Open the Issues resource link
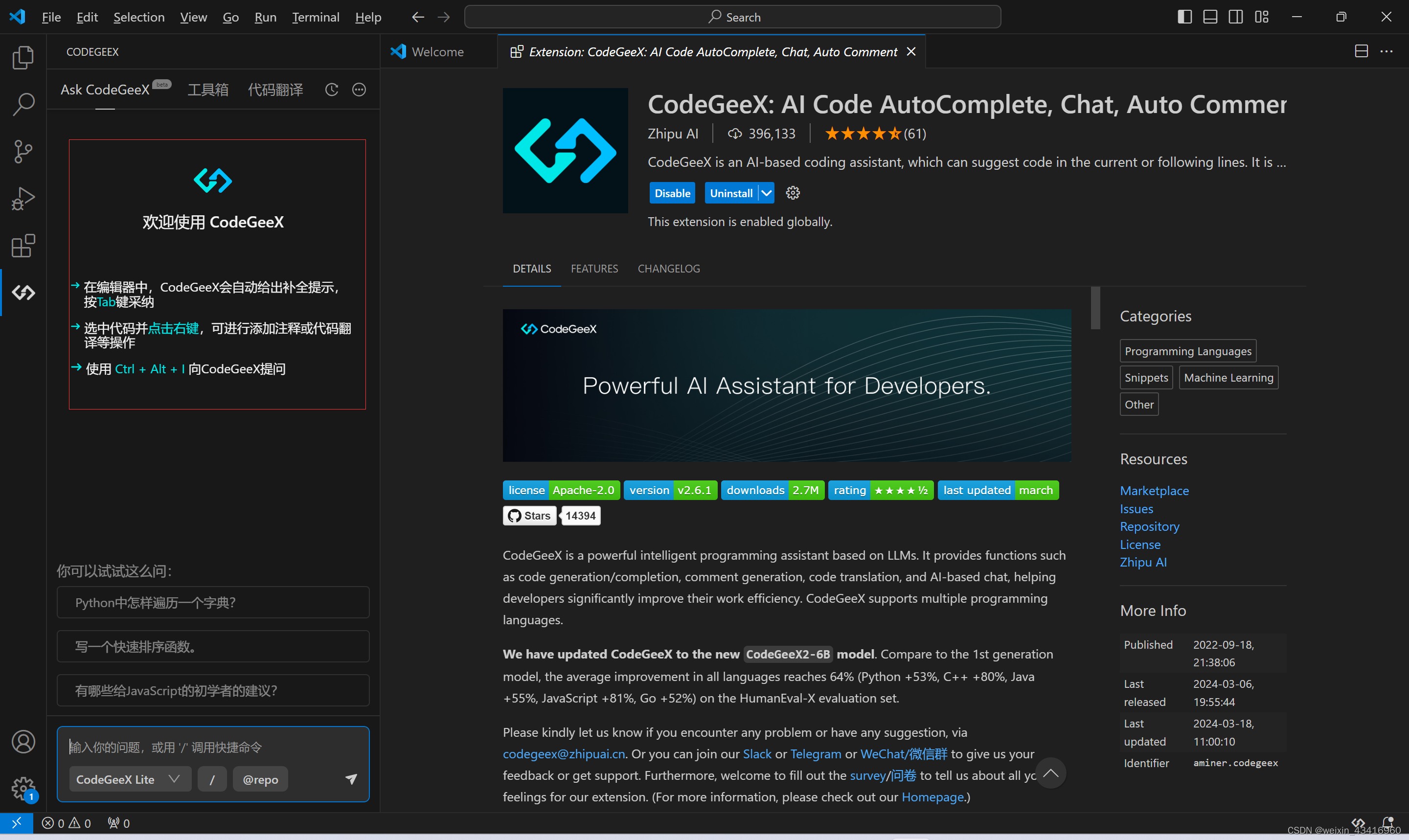This screenshot has height=840, width=1409. (1136, 508)
